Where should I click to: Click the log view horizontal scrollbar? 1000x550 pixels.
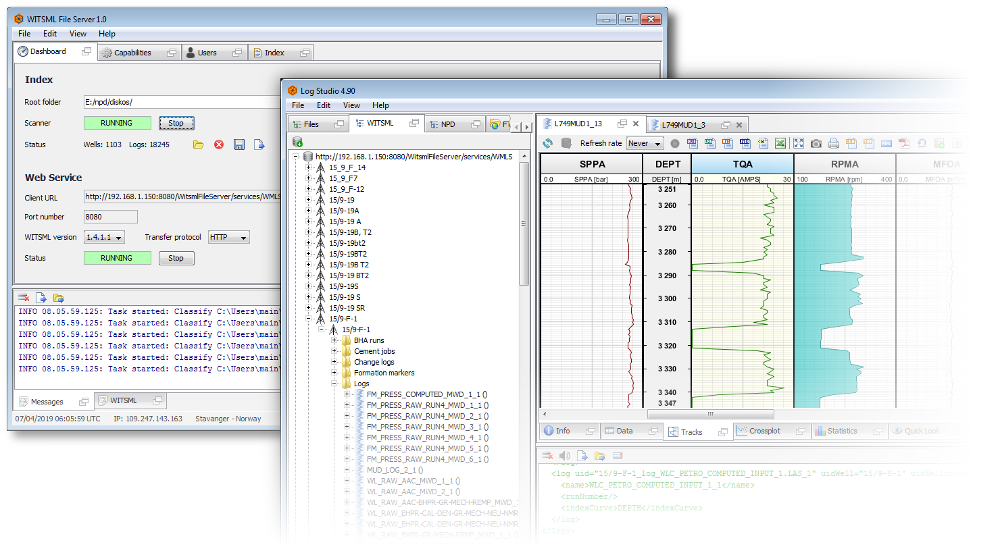point(710,414)
